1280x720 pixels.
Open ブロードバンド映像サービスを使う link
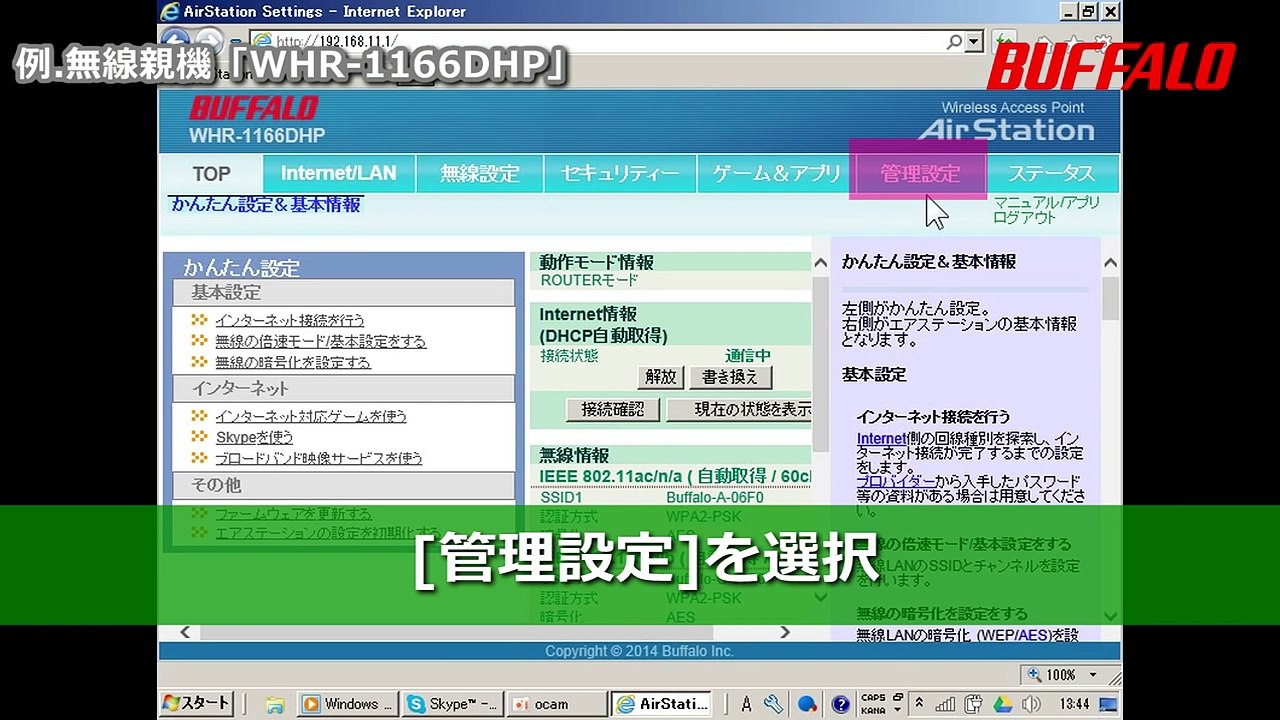click(x=318, y=458)
